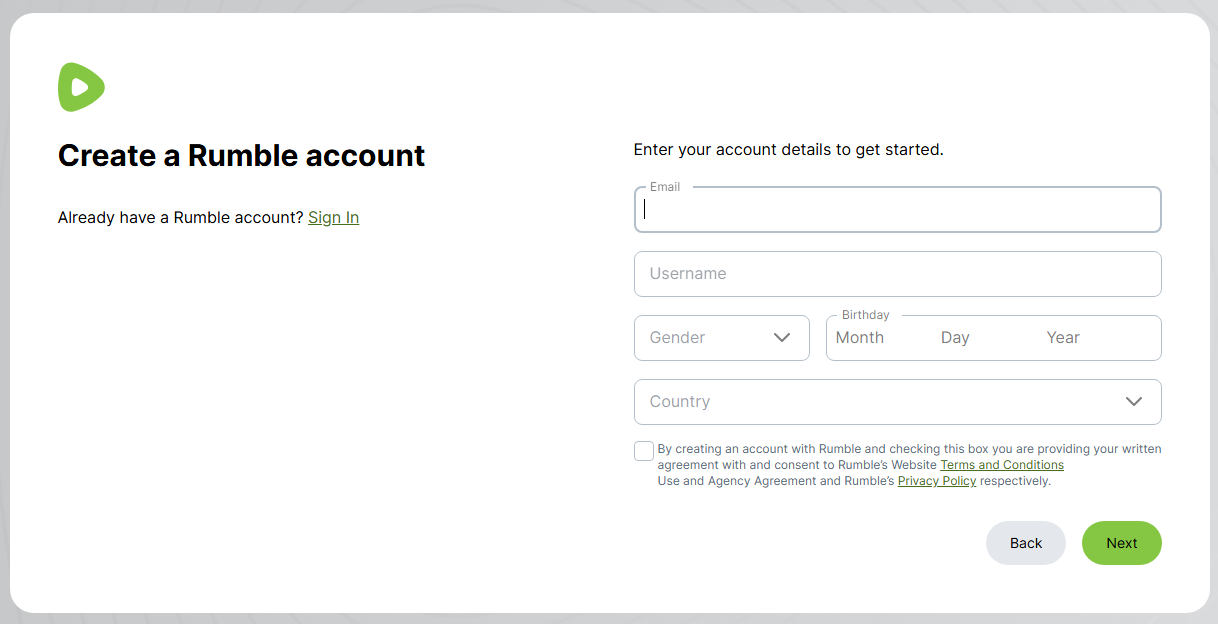Click the green Rumble logo icon
The image size is (1218, 624).
pos(81,87)
